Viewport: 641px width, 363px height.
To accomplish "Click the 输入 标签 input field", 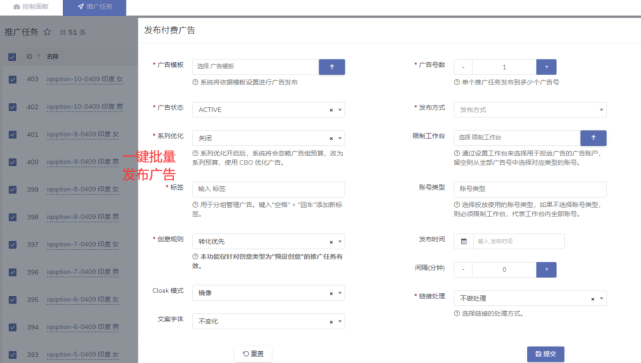I will (x=268, y=189).
